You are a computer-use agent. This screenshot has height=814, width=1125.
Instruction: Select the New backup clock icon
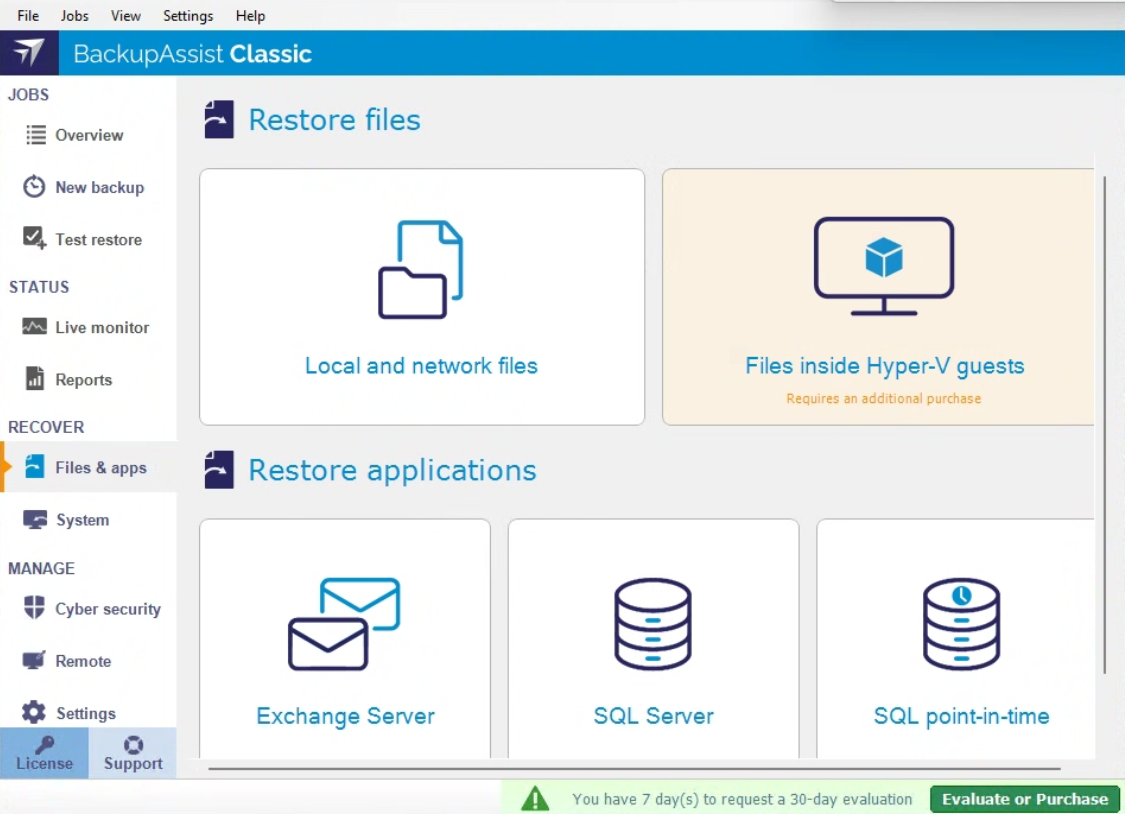click(x=35, y=187)
